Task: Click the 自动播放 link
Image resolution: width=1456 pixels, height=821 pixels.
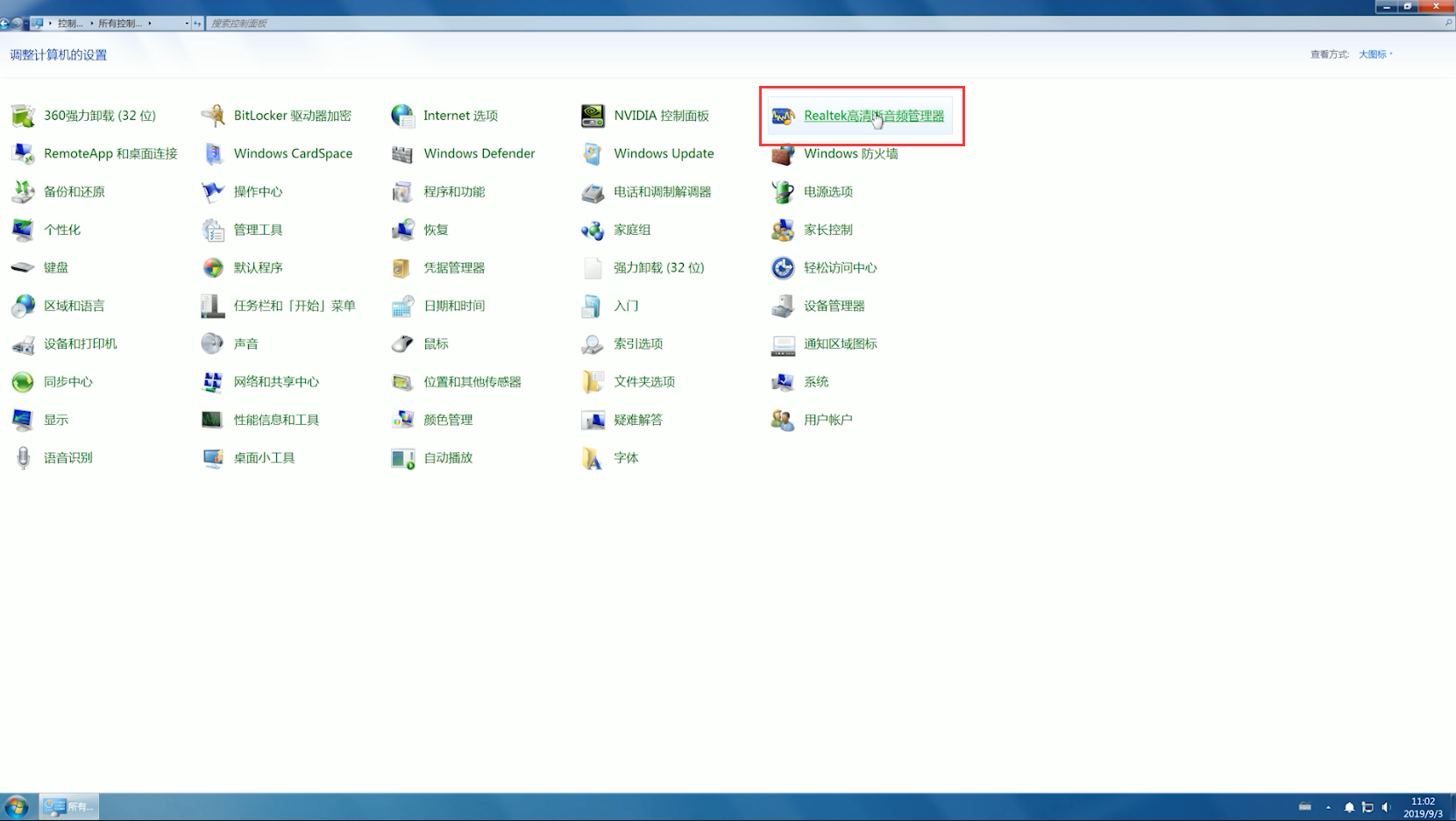Action: 448,457
